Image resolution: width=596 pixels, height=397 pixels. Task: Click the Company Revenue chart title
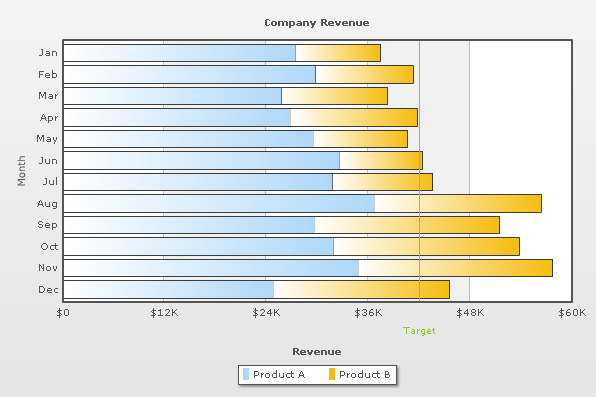tap(317, 23)
